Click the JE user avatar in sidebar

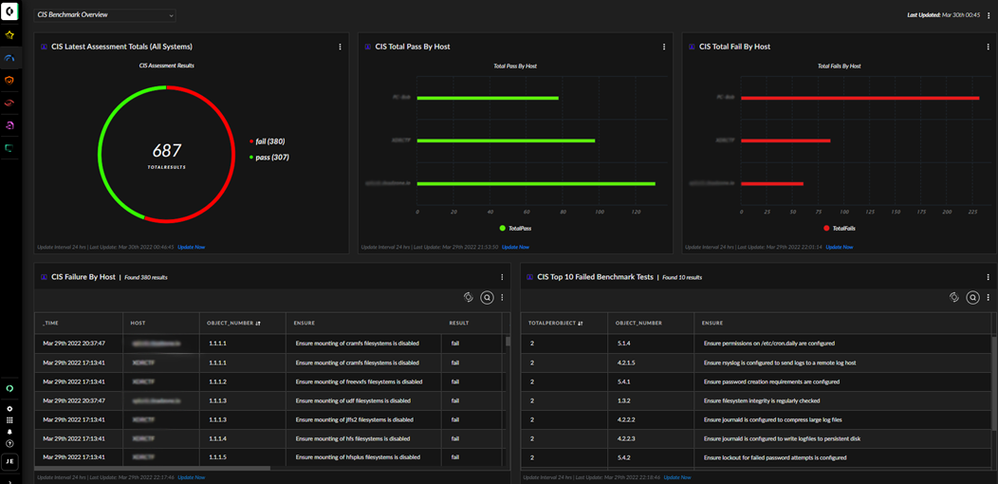10,461
